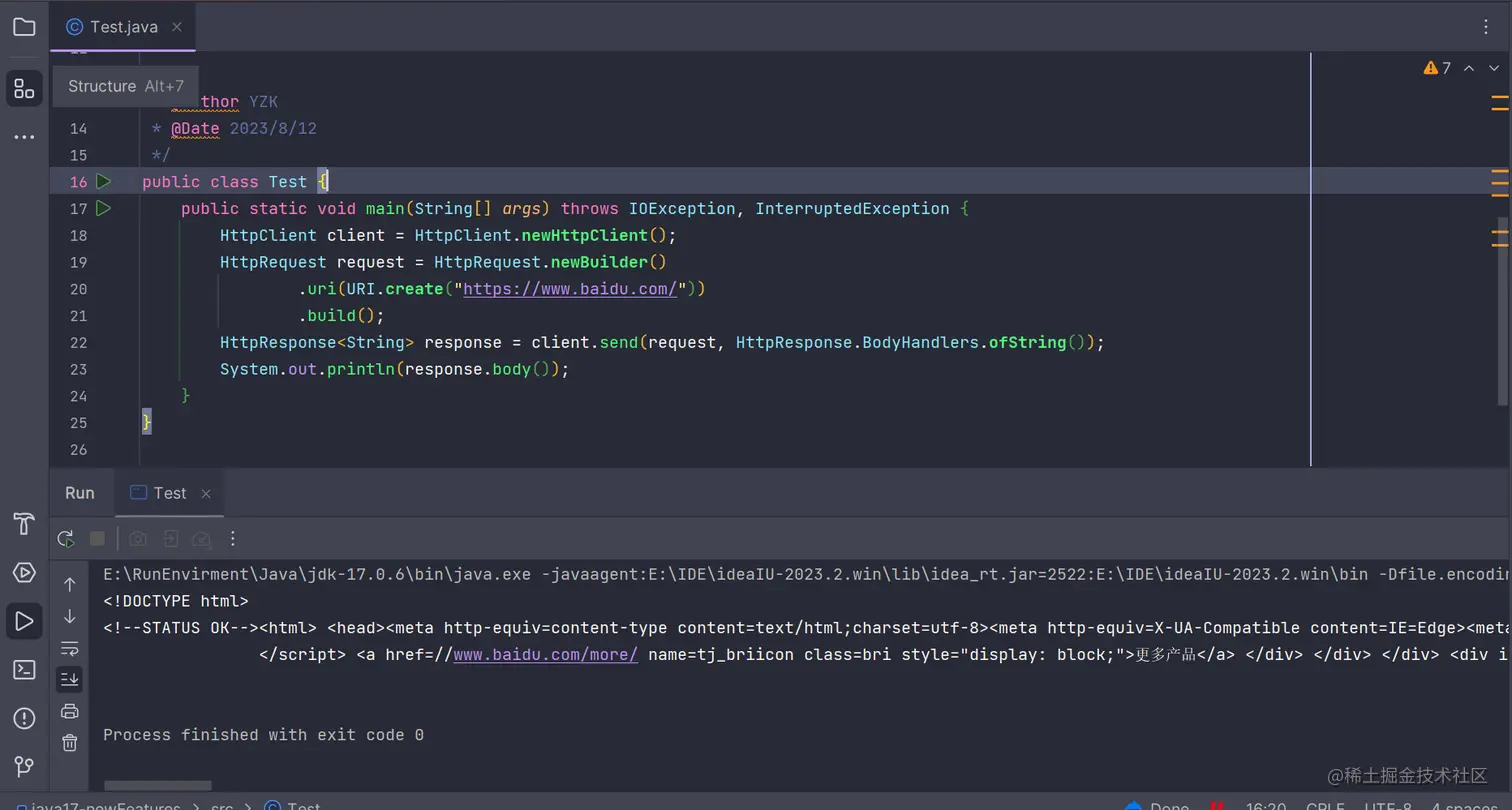Open the Problems tool window
This screenshot has width=1512, height=810.
[24, 718]
